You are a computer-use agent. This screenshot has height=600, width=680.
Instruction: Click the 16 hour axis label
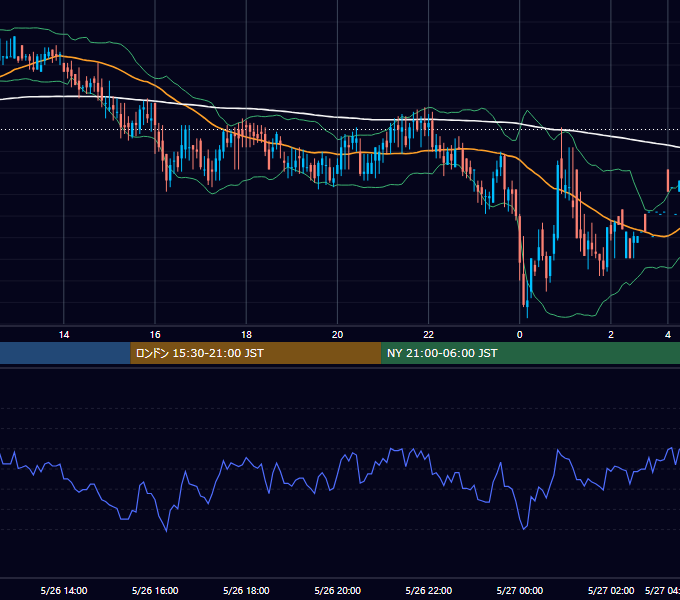point(155,335)
